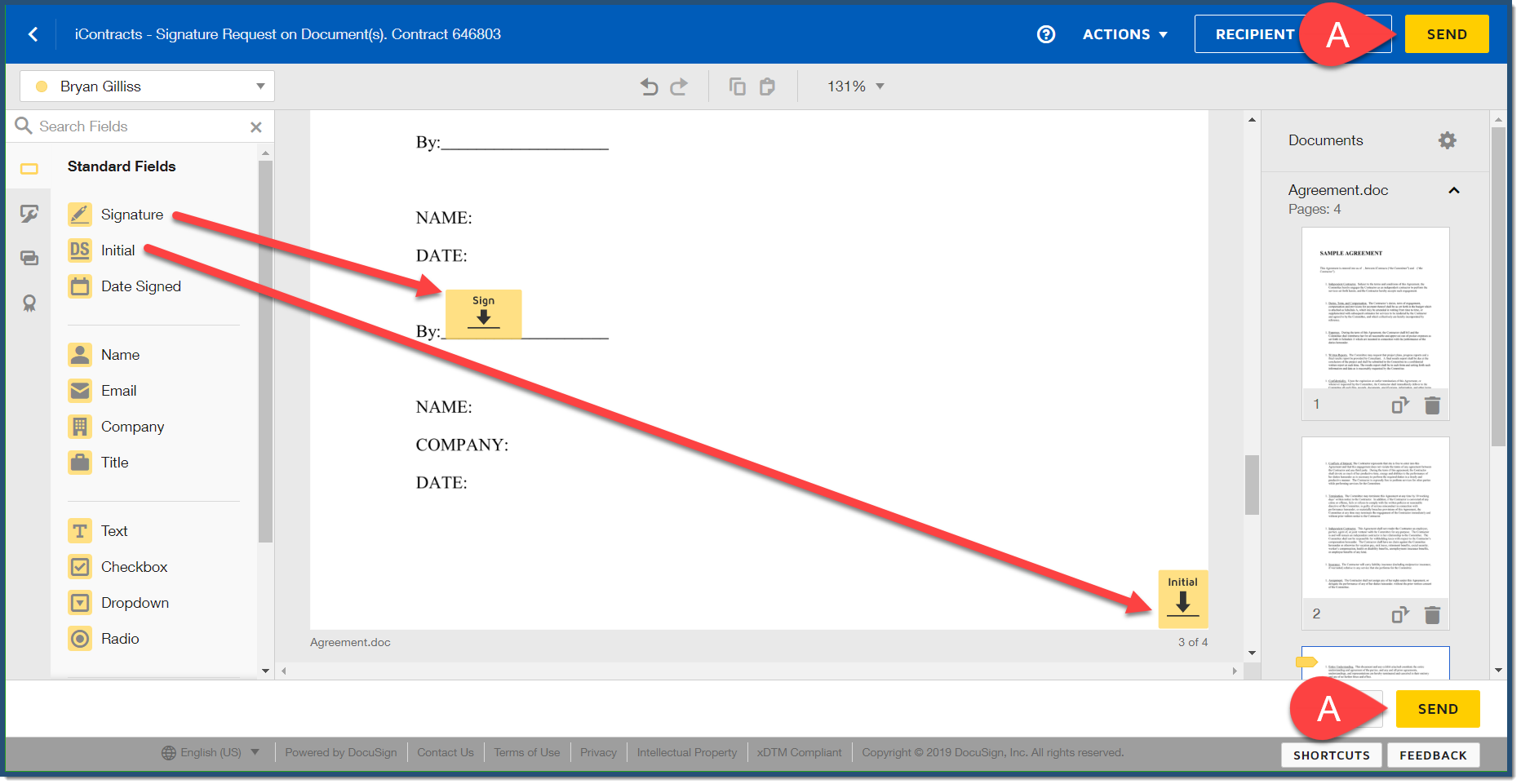Open the merge fields palette icon
Viewport: 1521px width, 784px height.
pos(29,259)
